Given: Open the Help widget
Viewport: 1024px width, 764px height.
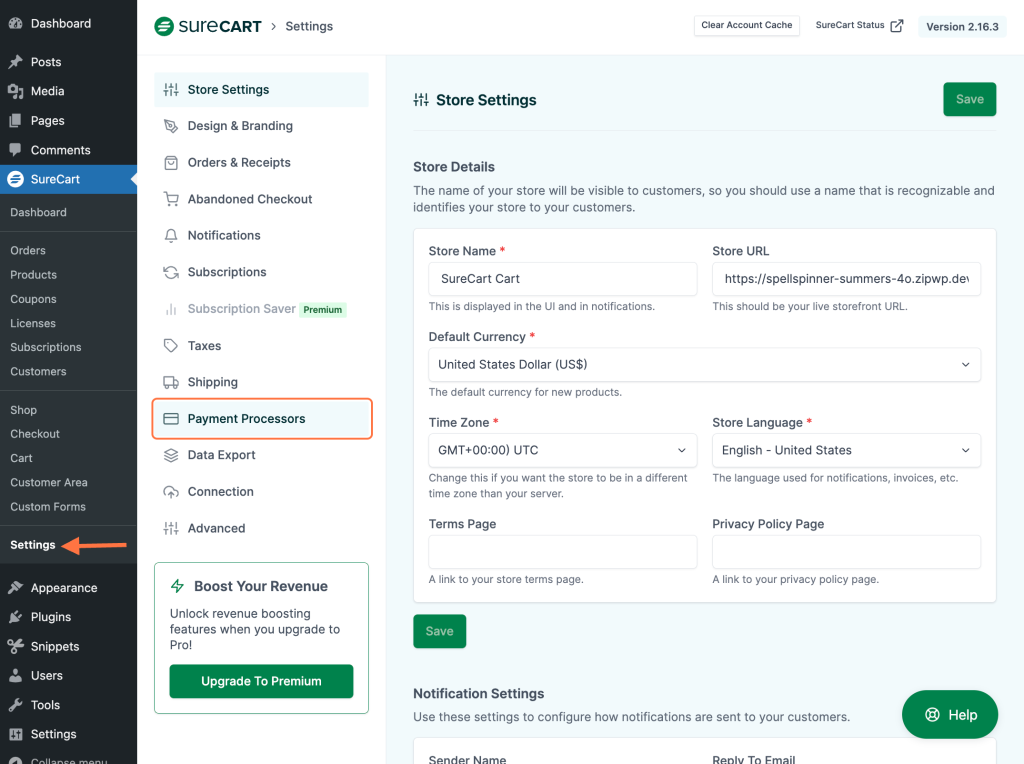Looking at the screenshot, I should (x=949, y=714).
